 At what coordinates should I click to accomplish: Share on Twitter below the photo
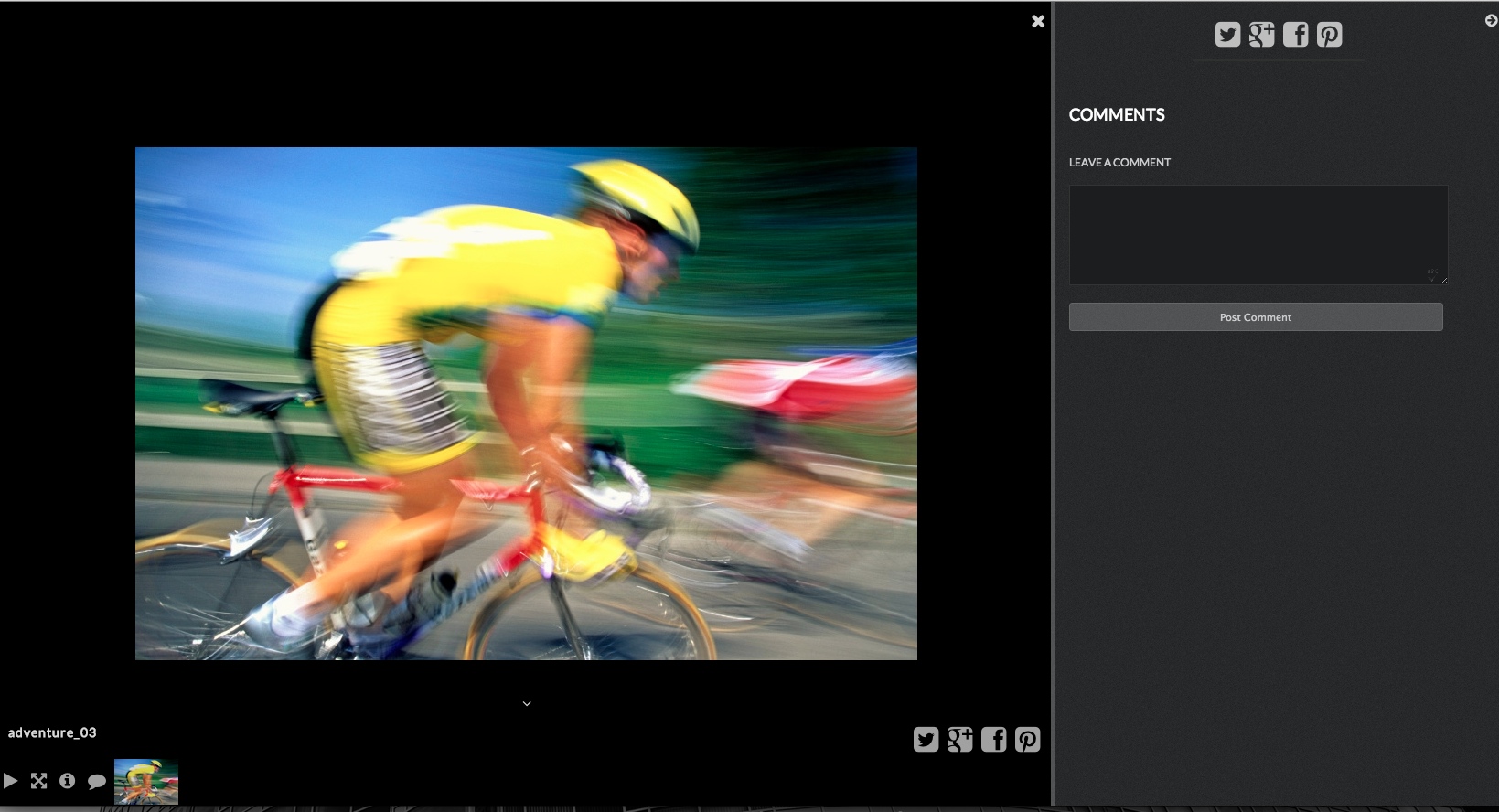[x=926, y=739]
